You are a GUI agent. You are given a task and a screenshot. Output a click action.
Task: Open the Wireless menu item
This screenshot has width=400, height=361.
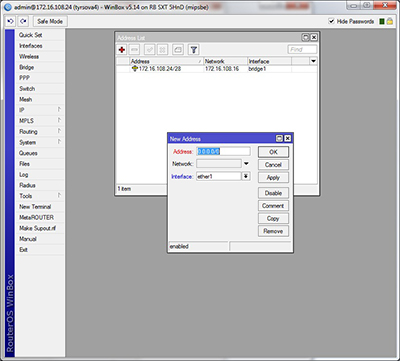(x=40, y=56)
